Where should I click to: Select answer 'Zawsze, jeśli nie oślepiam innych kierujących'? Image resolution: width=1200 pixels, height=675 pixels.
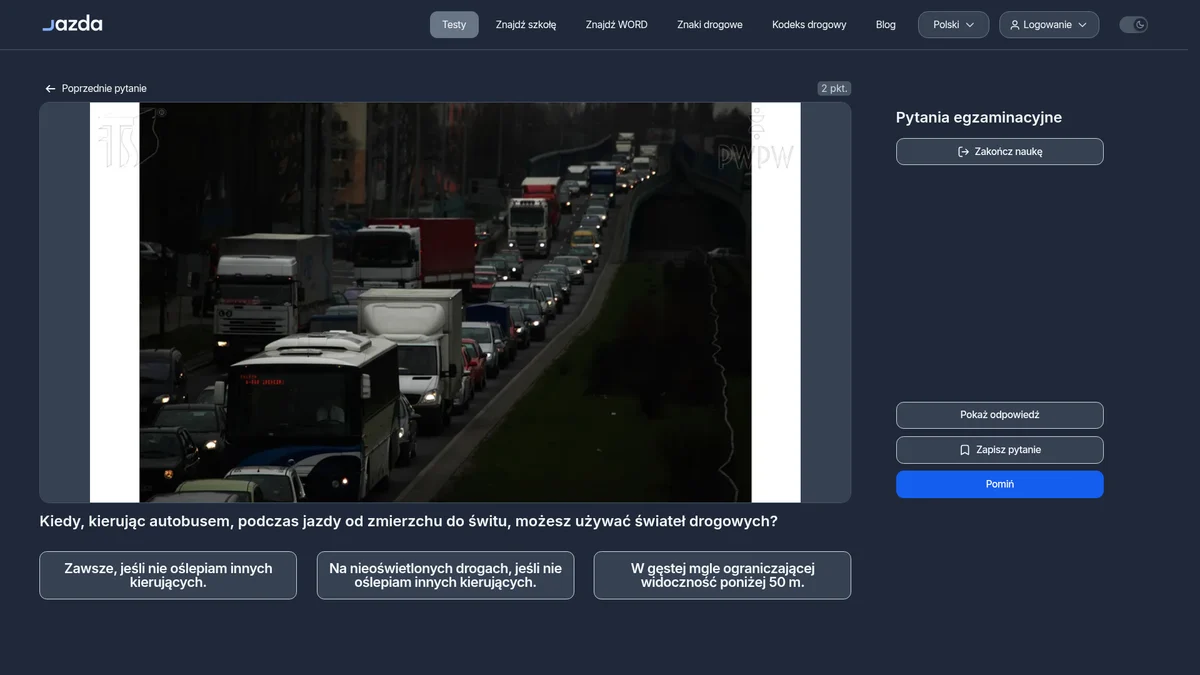coord(168,575)
